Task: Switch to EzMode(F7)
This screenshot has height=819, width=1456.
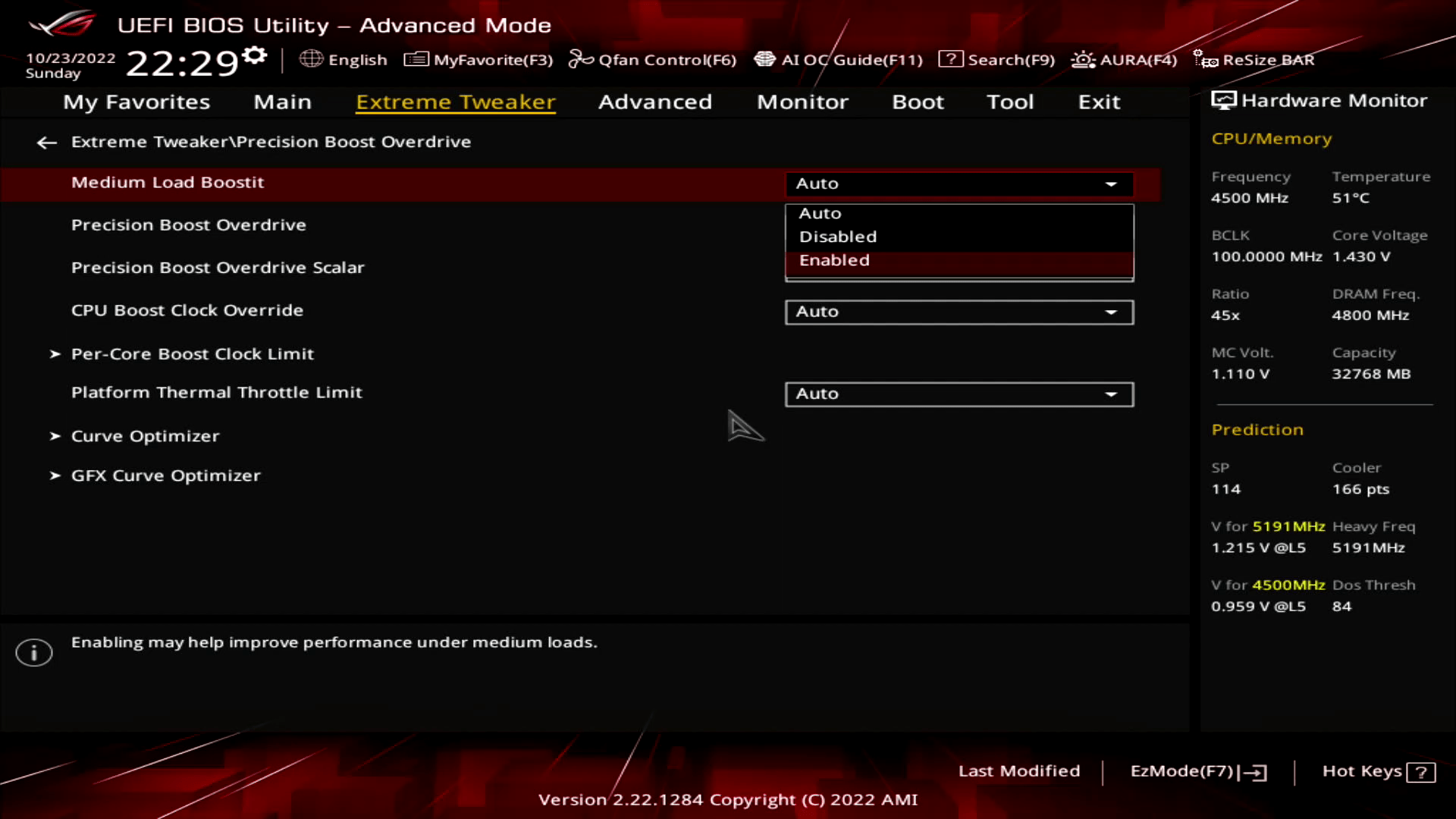Action: pyautogui.click(x=1197, y=771)
